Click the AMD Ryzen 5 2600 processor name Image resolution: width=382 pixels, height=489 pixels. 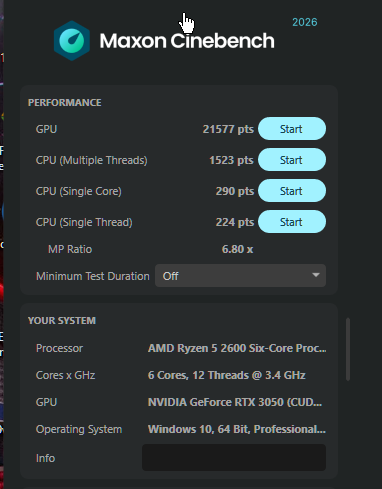237,348
